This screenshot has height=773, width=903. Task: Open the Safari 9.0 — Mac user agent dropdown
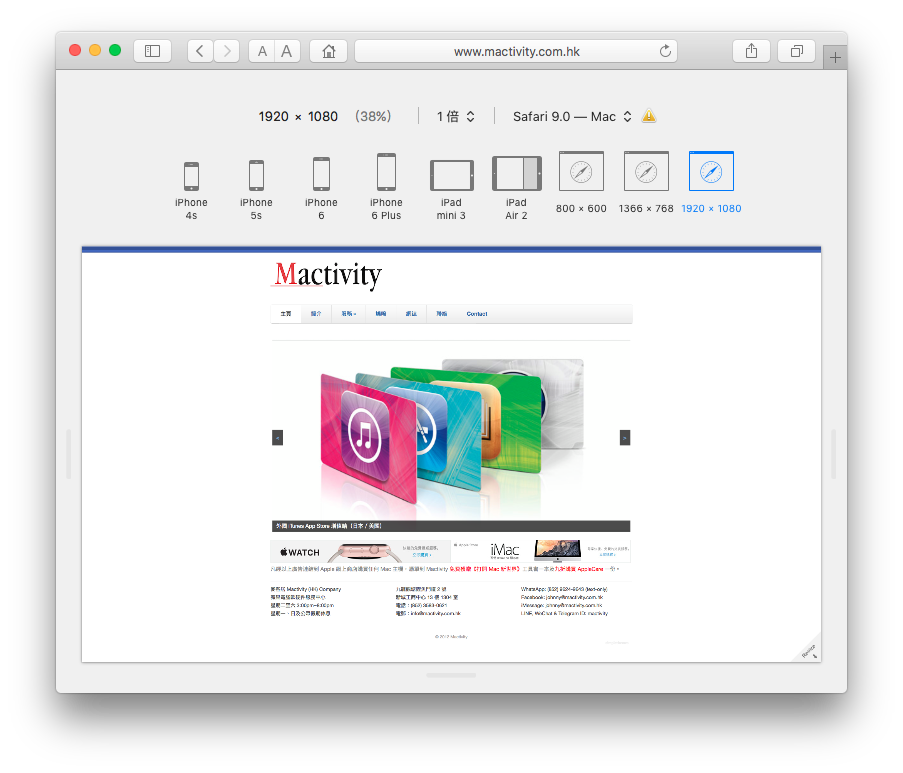pyautogui.click(x=572, y=116)
